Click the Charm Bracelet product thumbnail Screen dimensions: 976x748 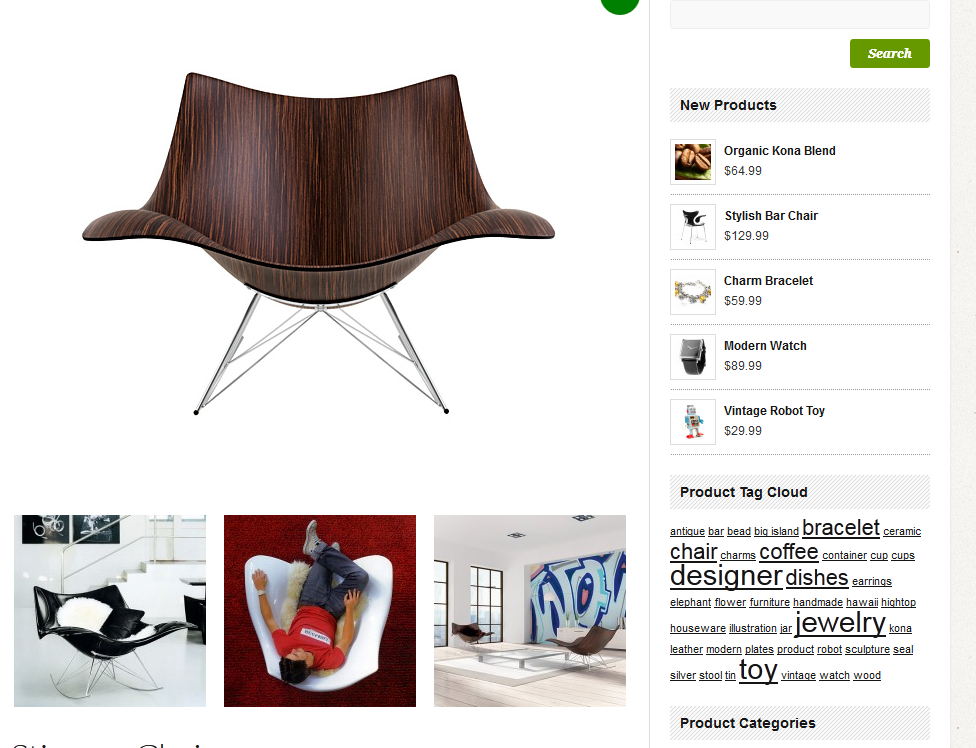point(693,292)
